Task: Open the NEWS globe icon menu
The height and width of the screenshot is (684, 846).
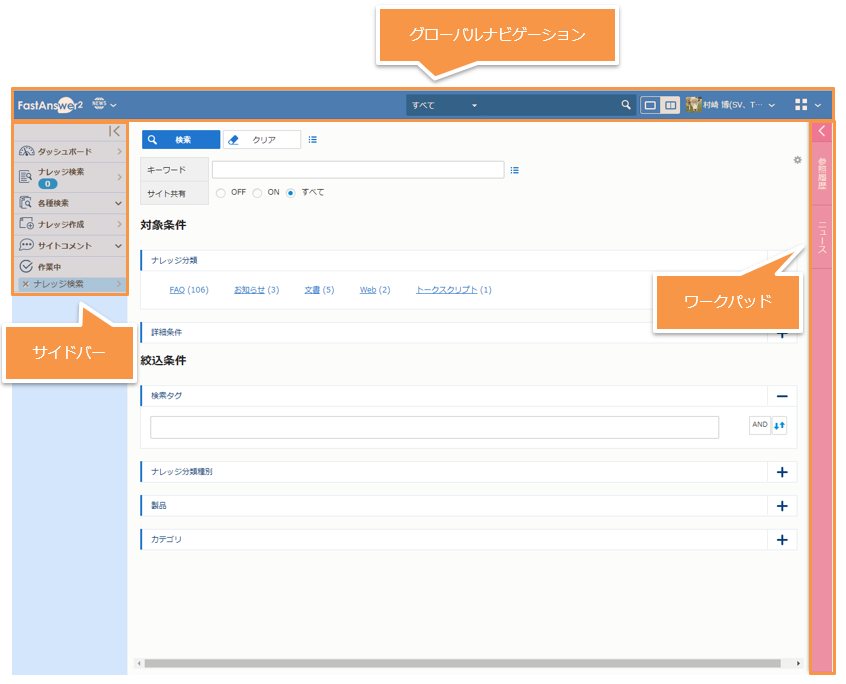Action: pyautogui.click(x=99, y=104)
